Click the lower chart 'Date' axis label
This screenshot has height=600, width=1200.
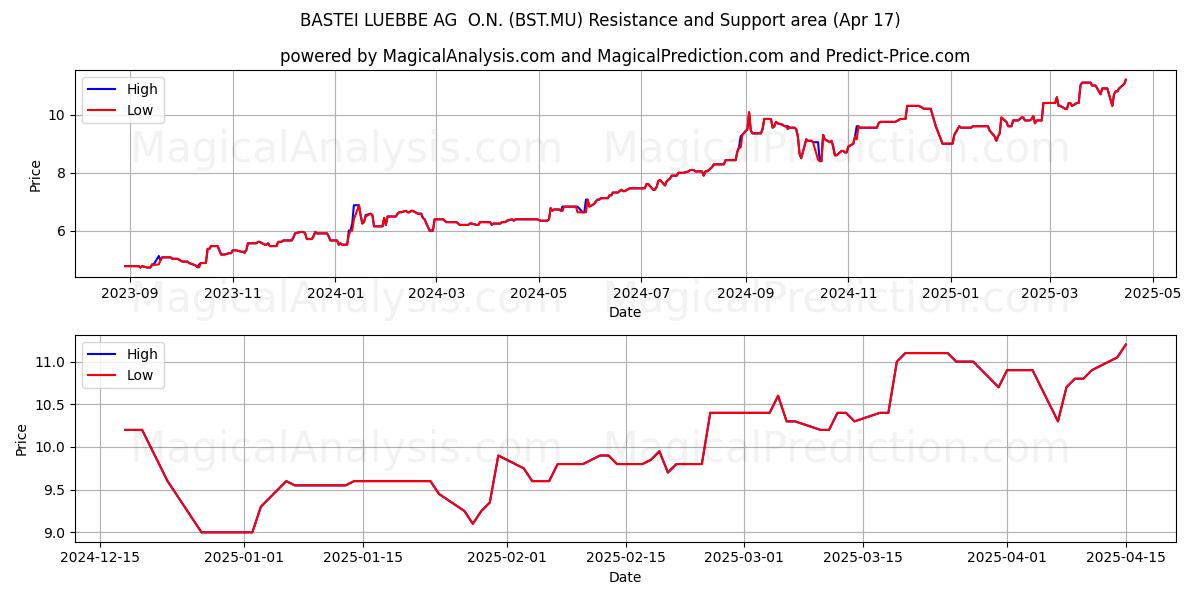[625, 577]
